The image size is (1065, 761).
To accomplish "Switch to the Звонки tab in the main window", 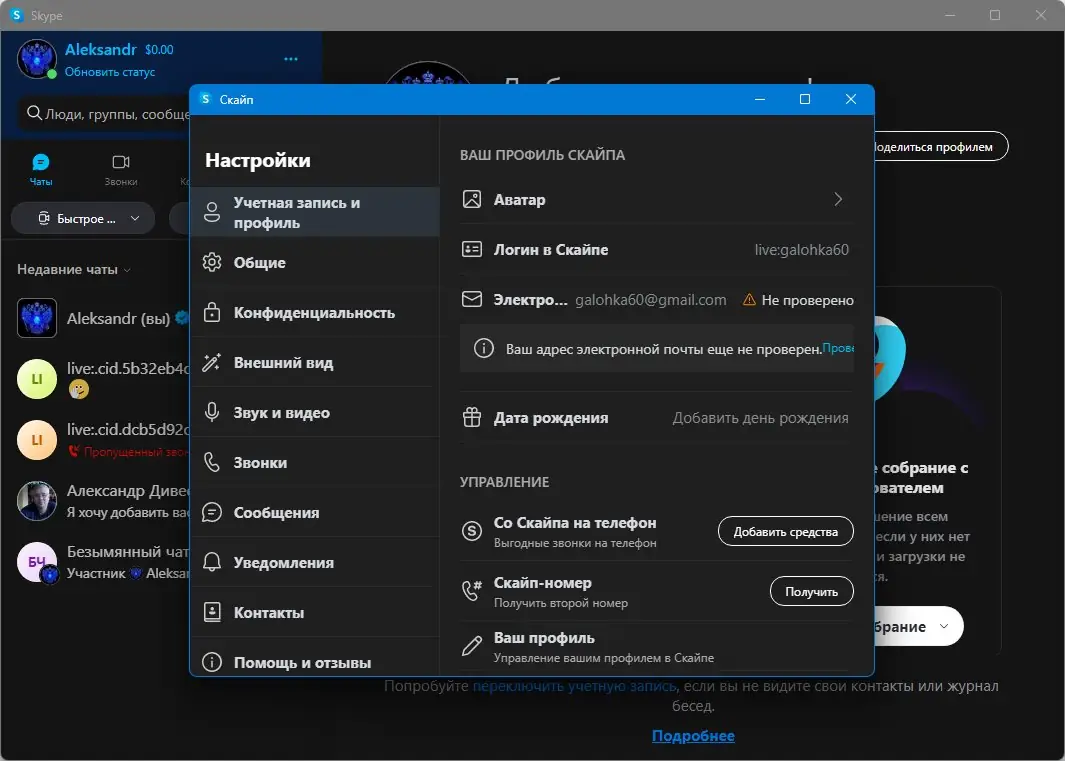I will (121, 169).
